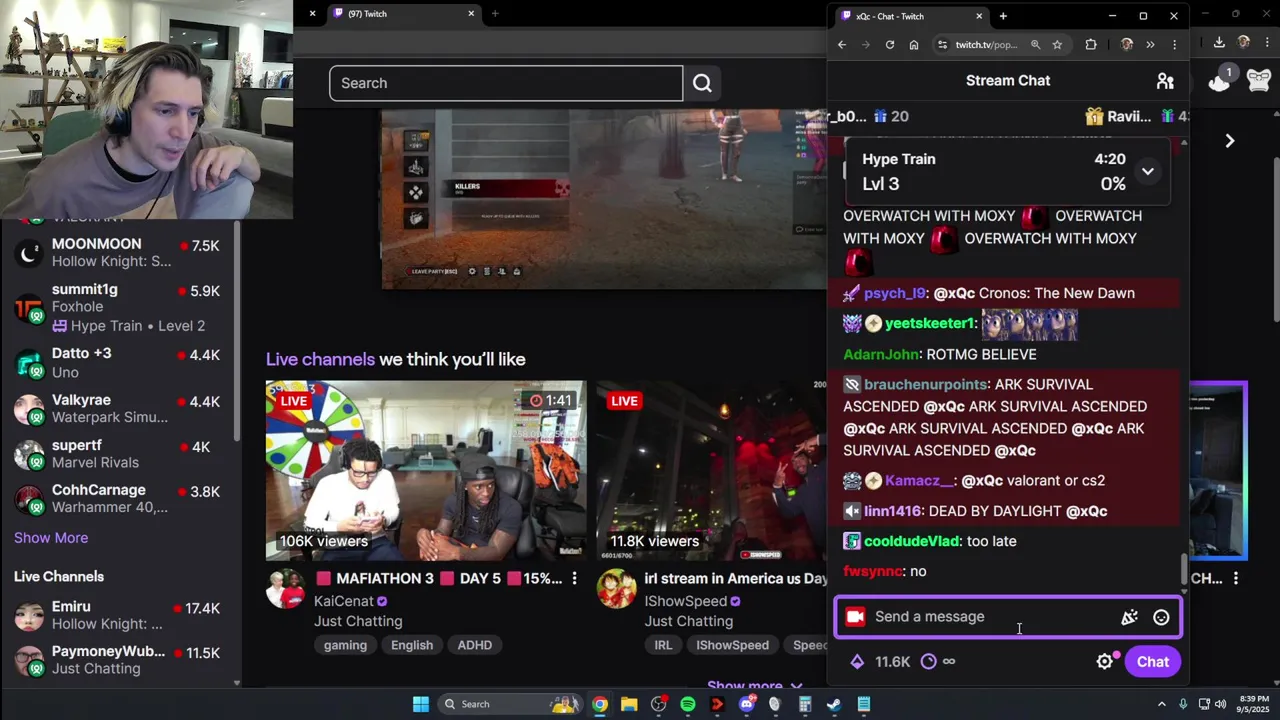Click brauchenurpoints username in chat
Image resolution: width=1280 pixels, height=720 pixels.
pyautogui.click(x=926, y=384)
